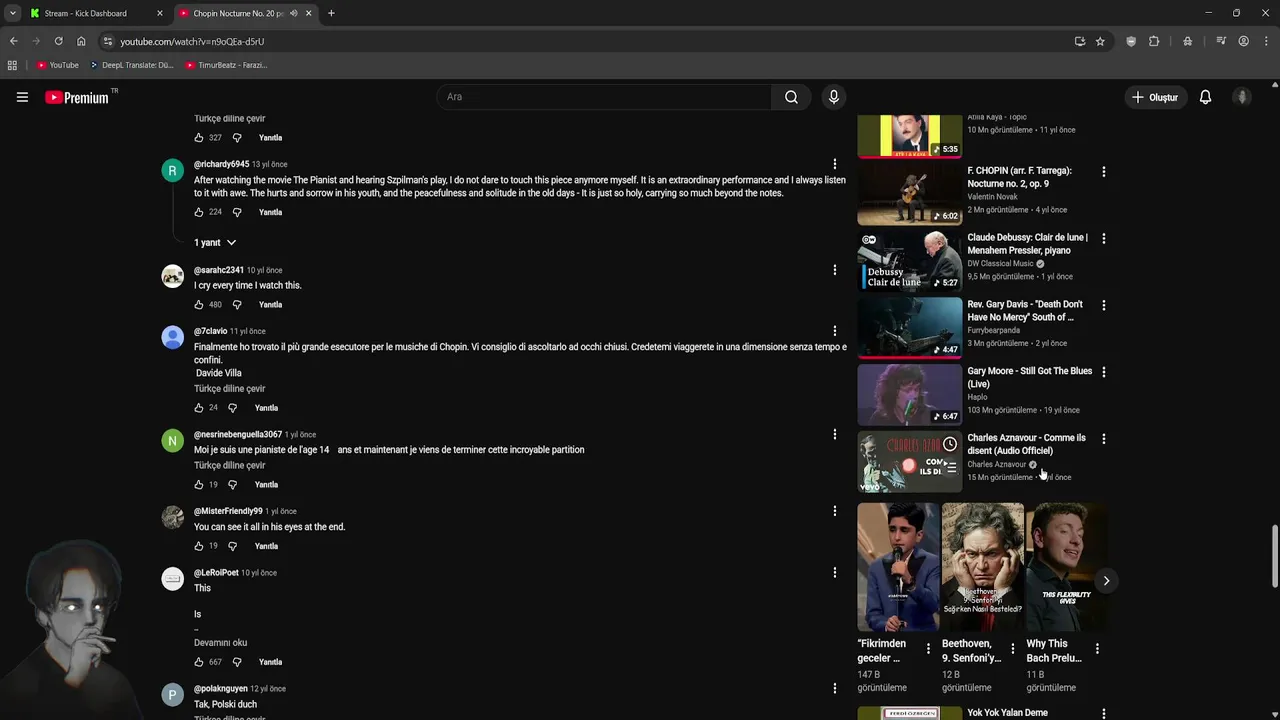Open options for Chopin Tarrega Nocturne video

[1103, 172]
